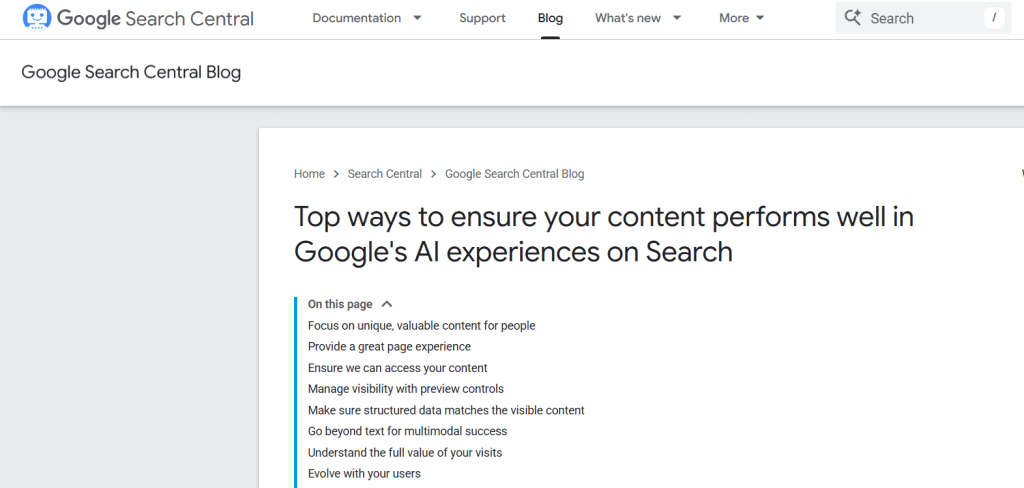Click the sparkle search icon
This screenshot has width=1024, height=488.
[x=853, y=18]
